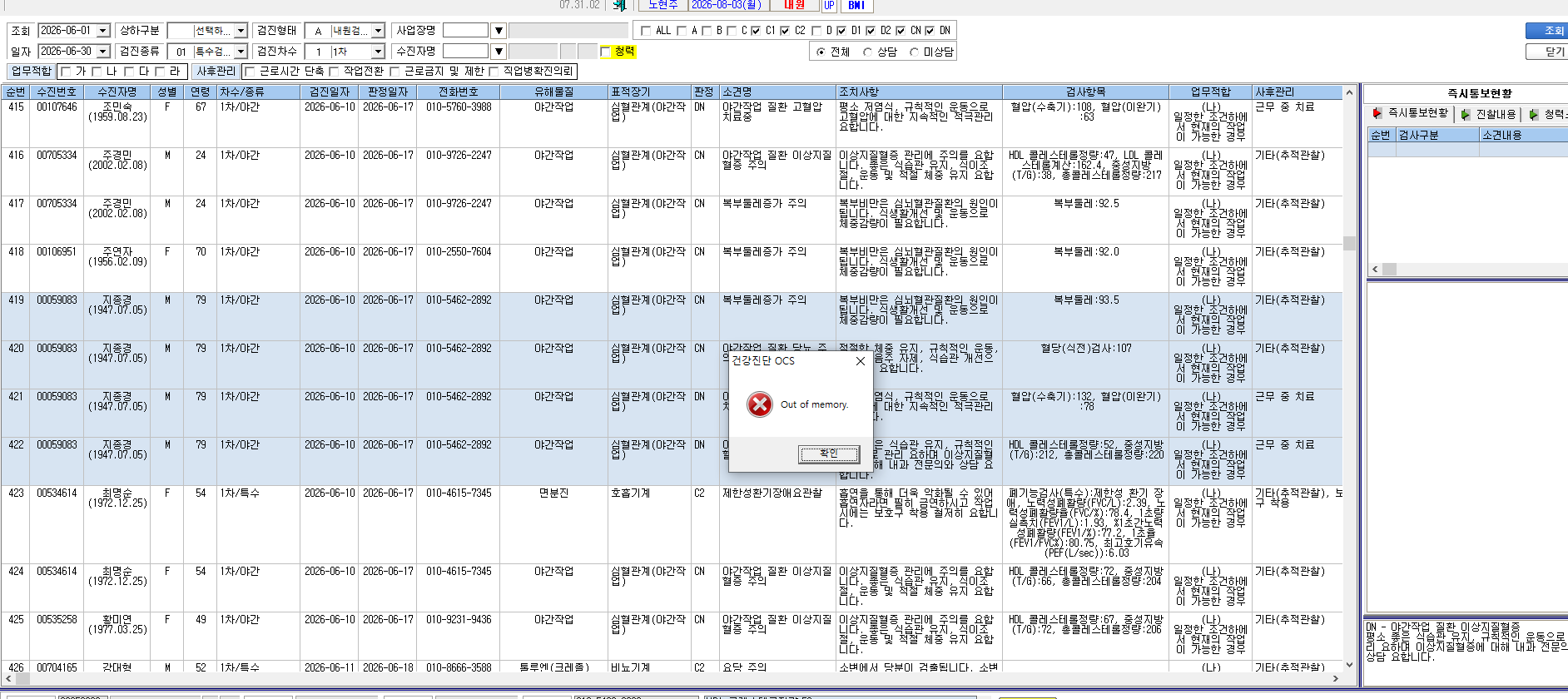This screenshot has height=699, width=1568.
Task: Click the blue 조회 search button
Action: coord(1547,31)
